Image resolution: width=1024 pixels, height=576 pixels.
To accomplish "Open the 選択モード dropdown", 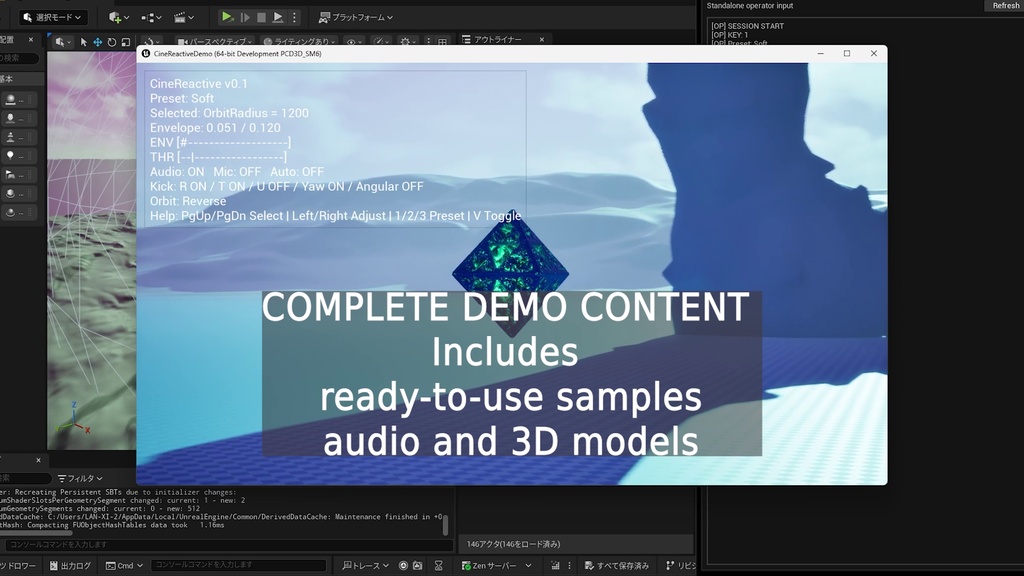I will tap(52, 17).
